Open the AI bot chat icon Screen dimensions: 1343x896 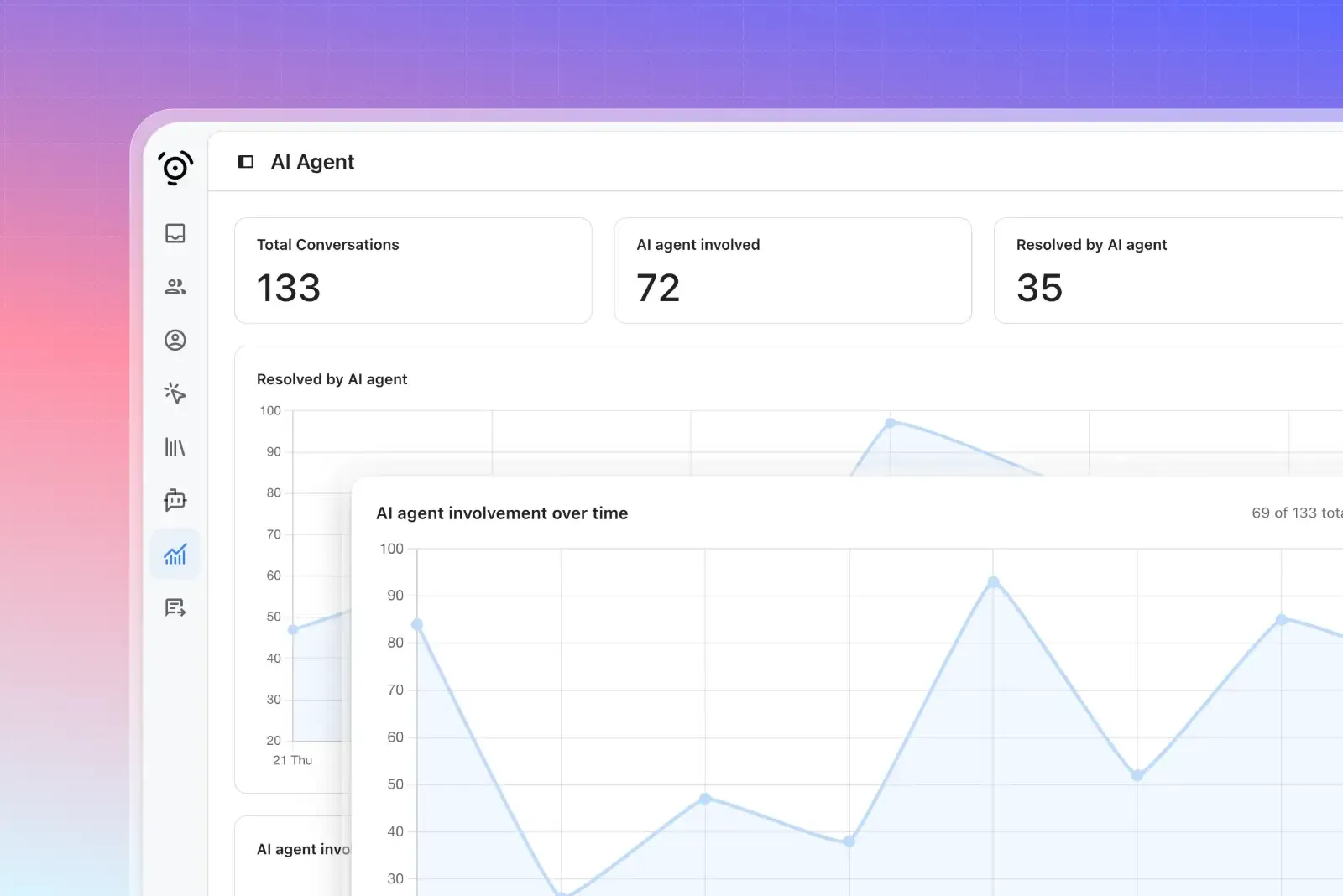[x=175, y=500]
